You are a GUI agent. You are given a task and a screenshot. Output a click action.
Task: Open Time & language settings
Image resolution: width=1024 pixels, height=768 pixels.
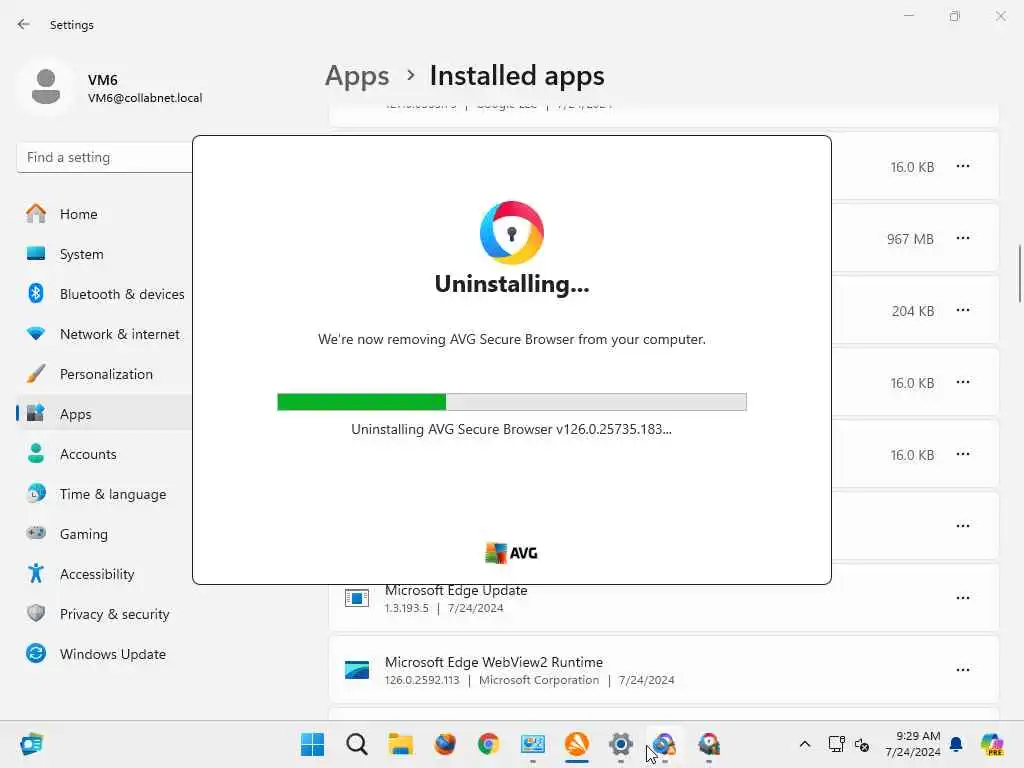[104, 494]
